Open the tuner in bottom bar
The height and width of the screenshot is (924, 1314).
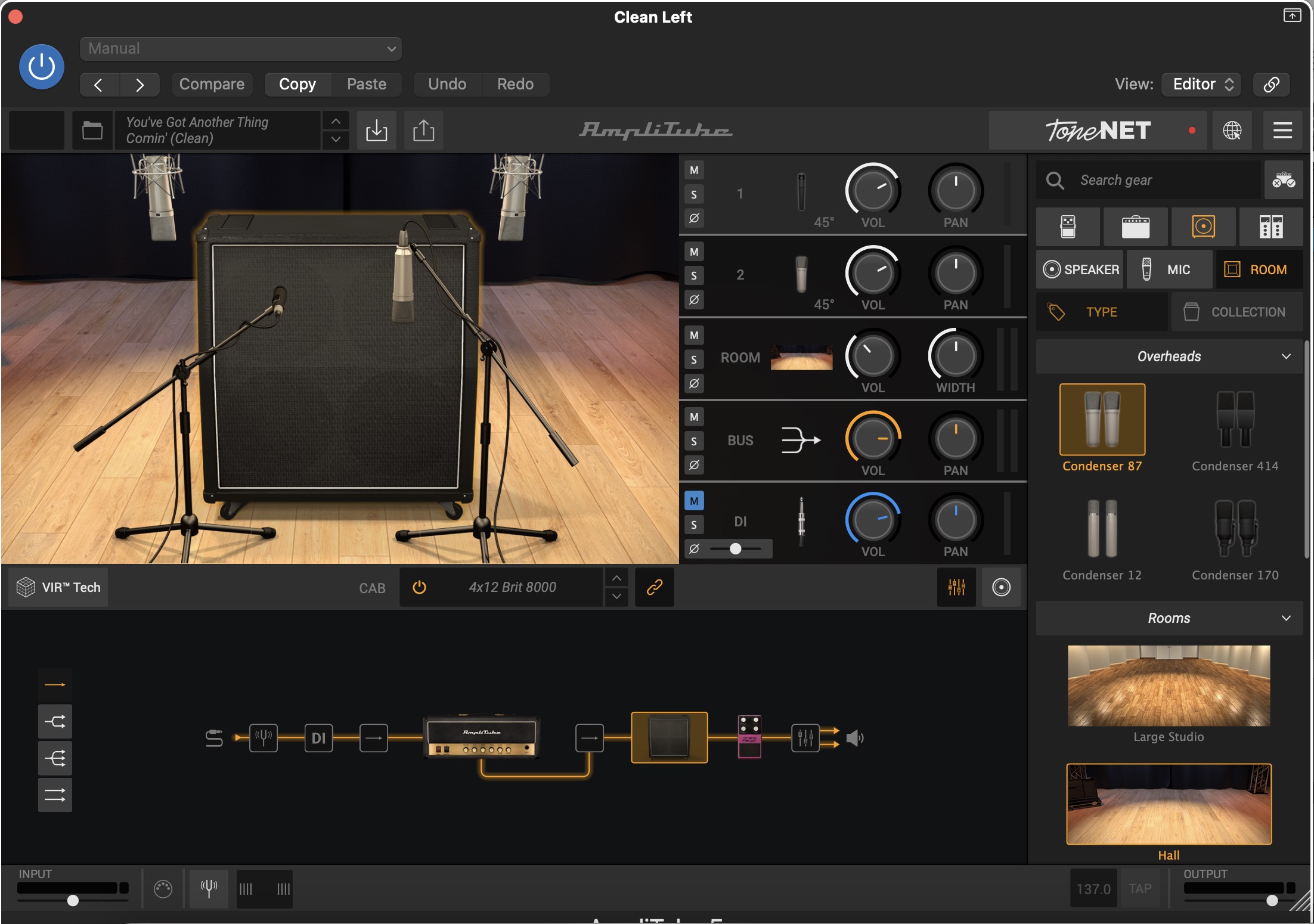[209, 888]
